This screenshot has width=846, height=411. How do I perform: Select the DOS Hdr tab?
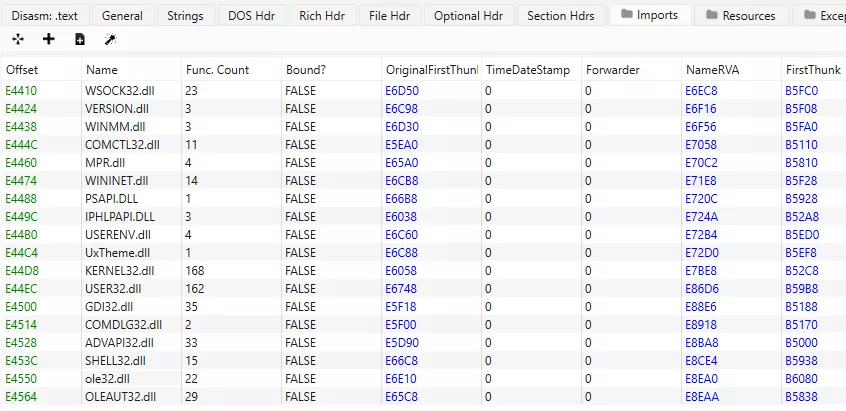click(252, 16)
